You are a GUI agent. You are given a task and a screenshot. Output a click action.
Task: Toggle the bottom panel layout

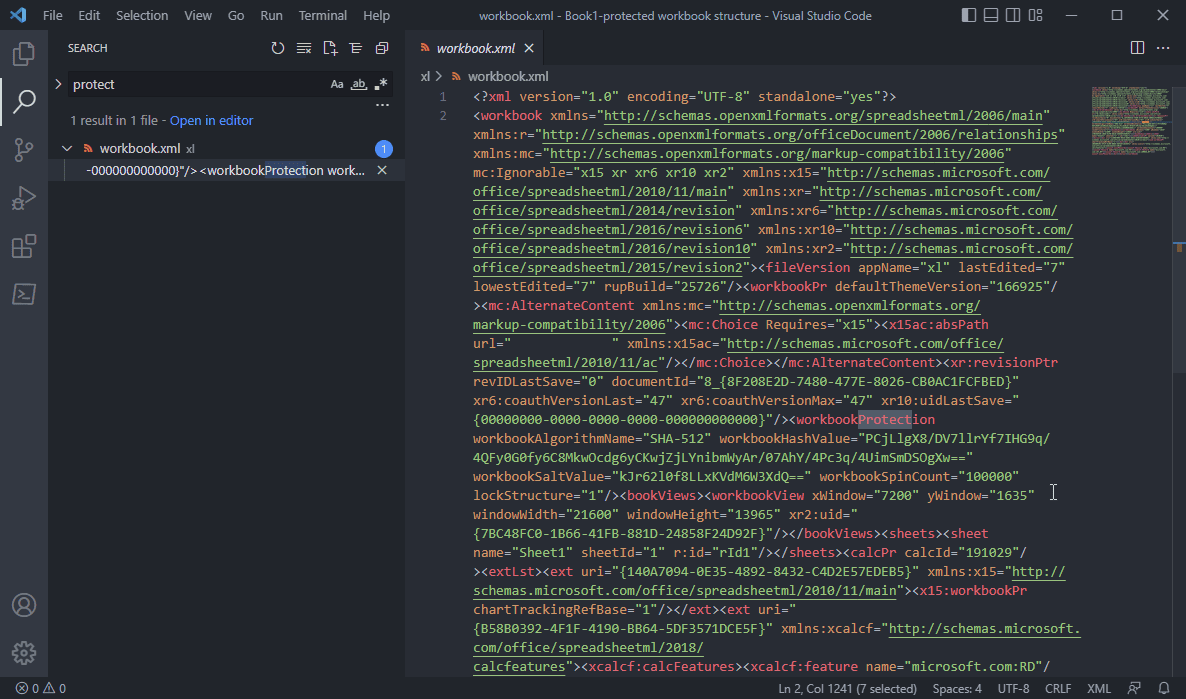991,15
